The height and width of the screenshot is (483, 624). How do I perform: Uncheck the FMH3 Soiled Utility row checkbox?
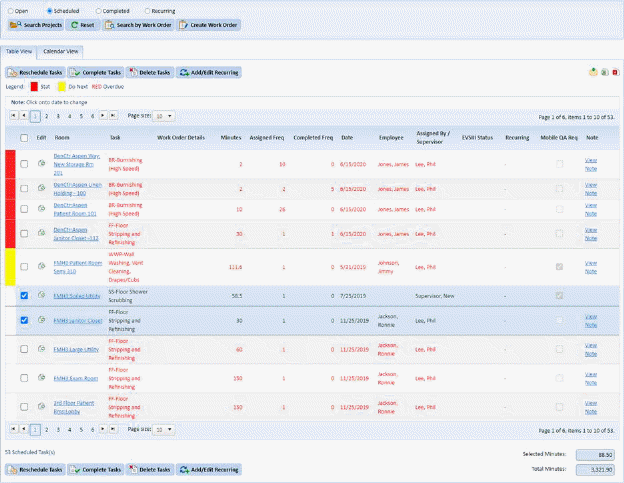(x=24, y=296)
